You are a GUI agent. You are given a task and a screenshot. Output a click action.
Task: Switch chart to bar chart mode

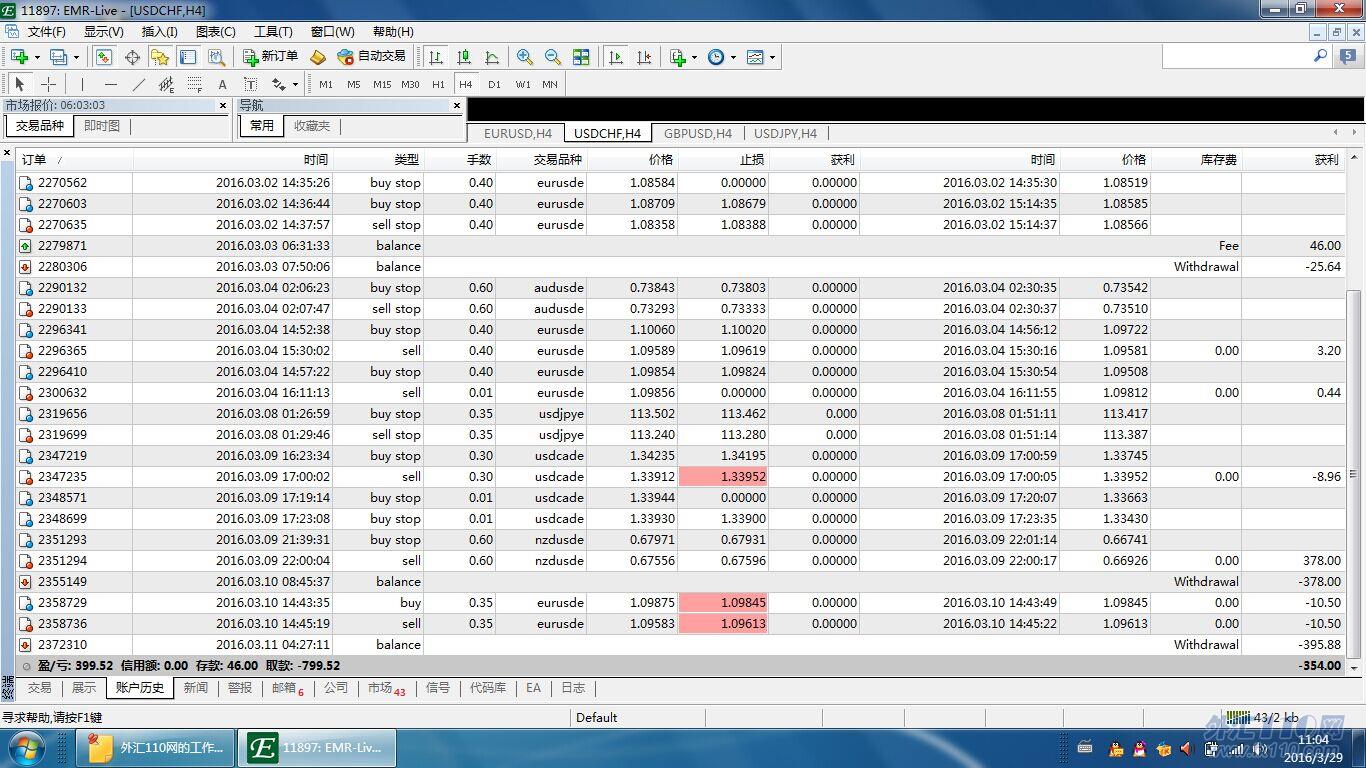point(435,57)
